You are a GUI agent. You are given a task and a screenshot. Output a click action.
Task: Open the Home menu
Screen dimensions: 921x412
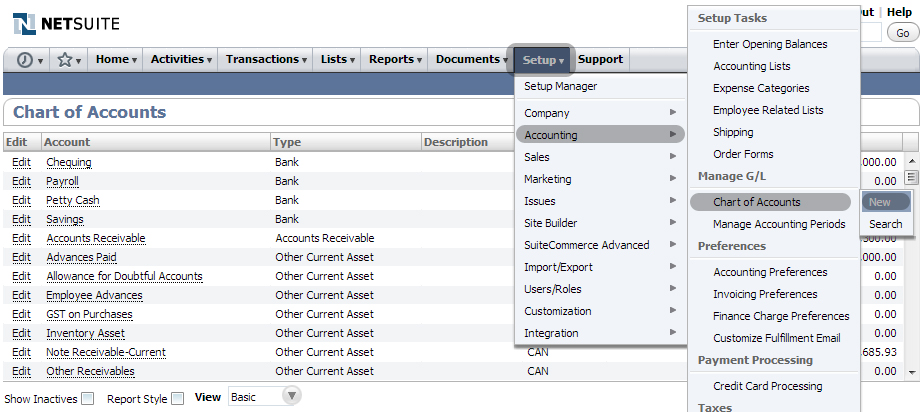(x=116, y=59)
